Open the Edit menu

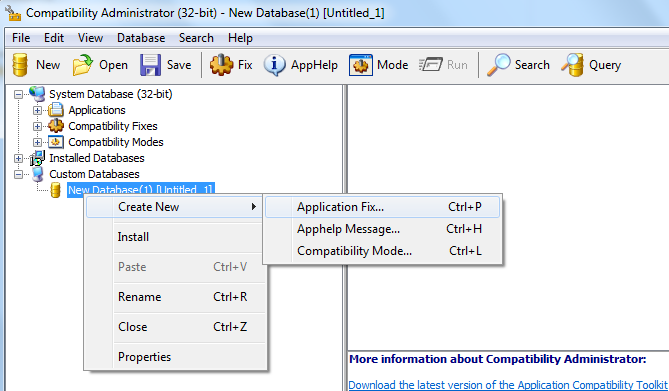pos(54,38)
